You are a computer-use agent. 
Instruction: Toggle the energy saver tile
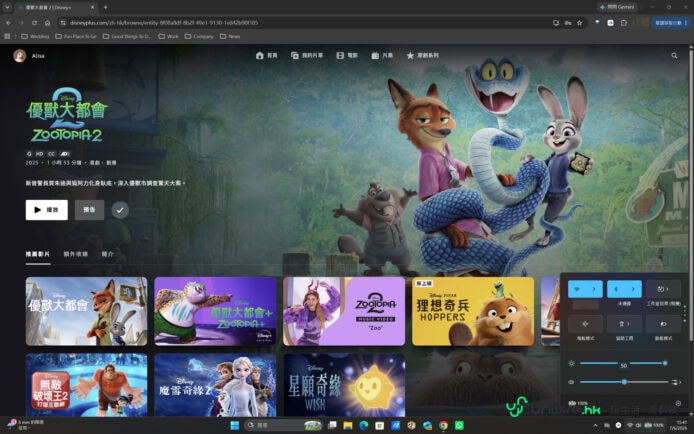pos(663,324)
